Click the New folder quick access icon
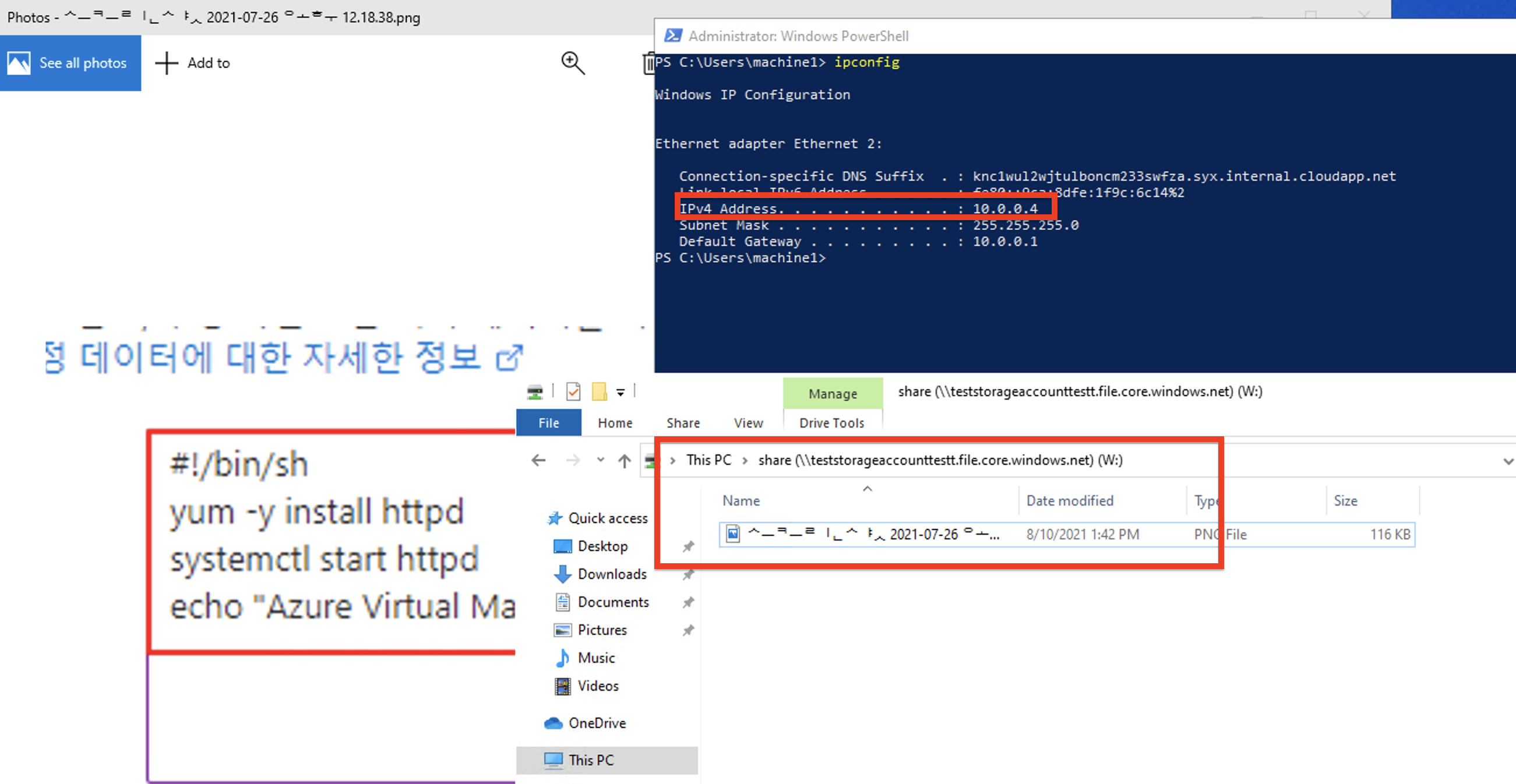This screenshot has height=784, width=1516. pyautogui.click(x=599, y=391)
